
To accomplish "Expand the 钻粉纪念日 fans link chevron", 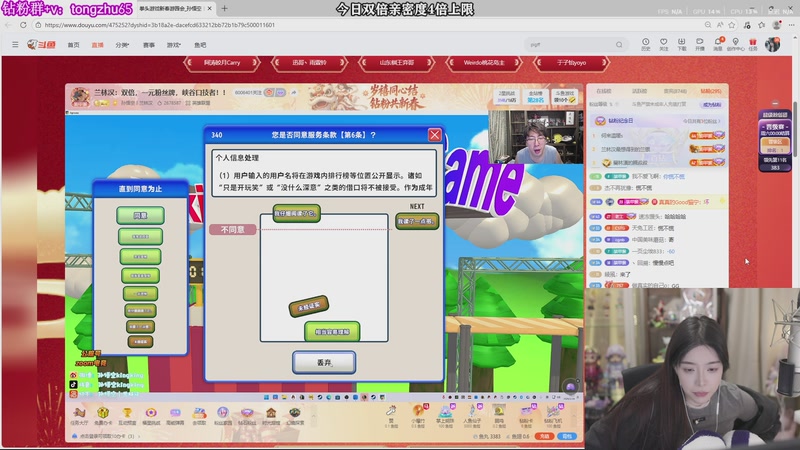I will click(719, 121).
